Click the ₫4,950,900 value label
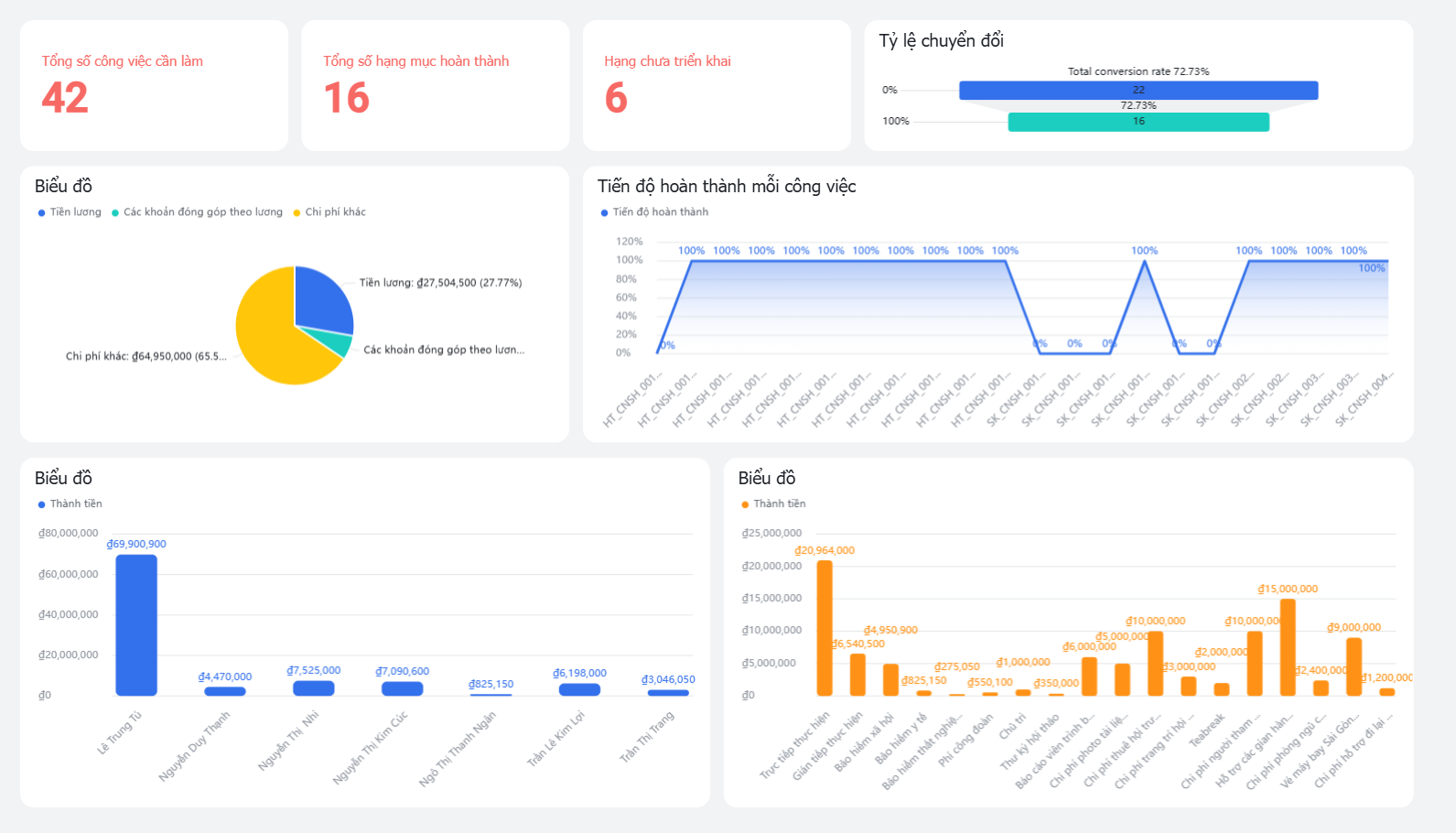Screen dimensions: 1456x833 pyautogui.click(x=890, y=630)
